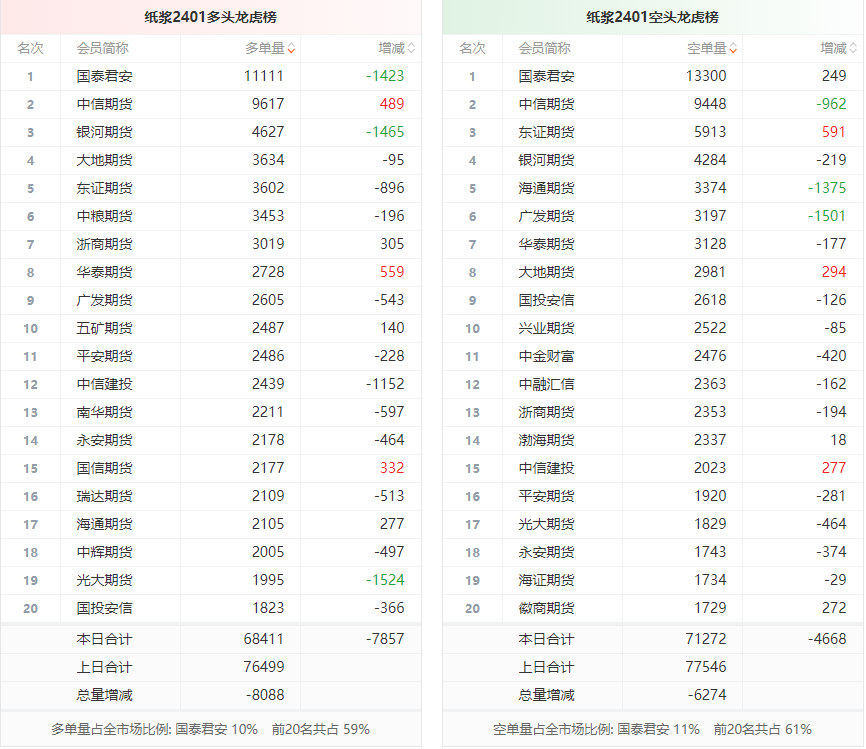The height and width of the screenshot is (749, 866).
Task: Click short change value -1501
Action: coord(827,216)
